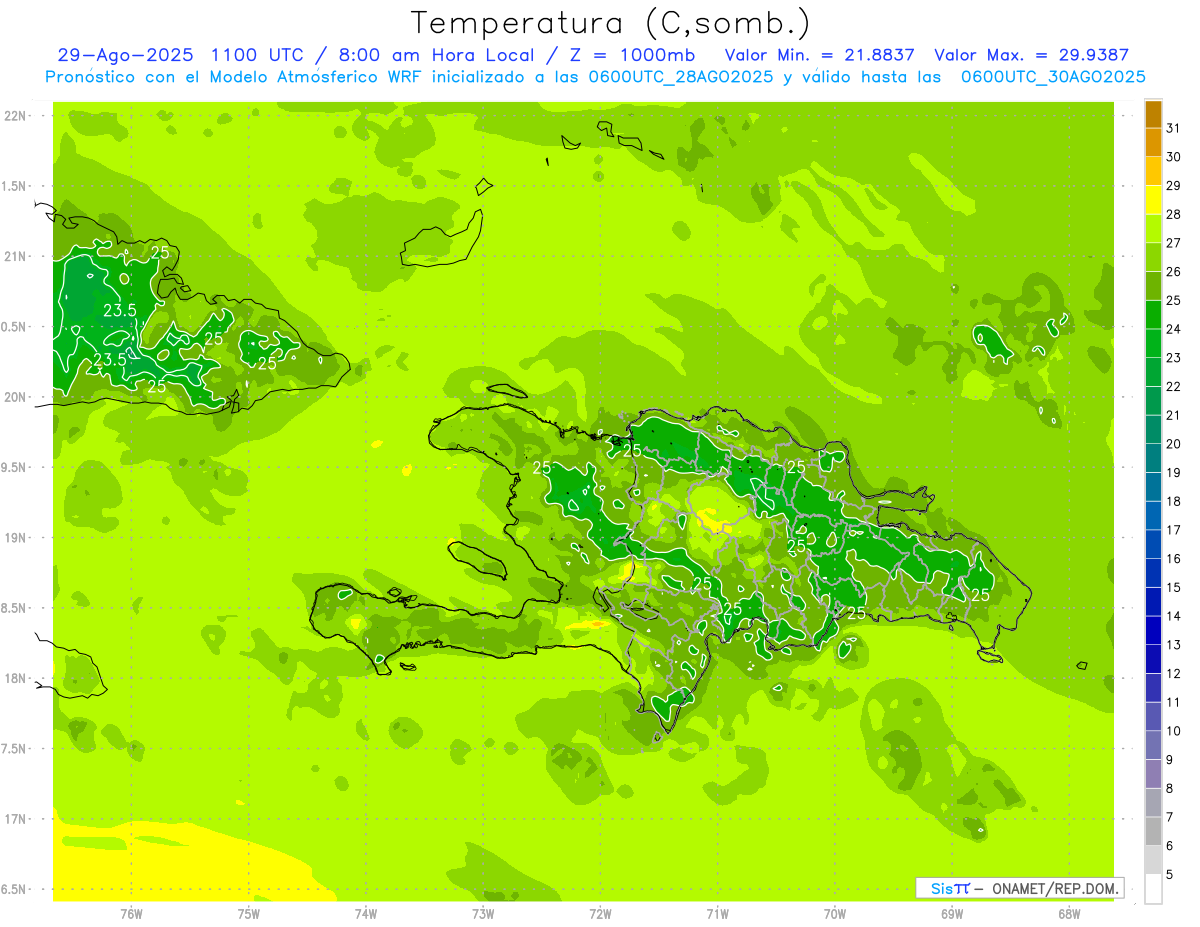Click the 71W longitude axis label
The width and height of the screenshot is (1200, 927).
pos(717,913)
